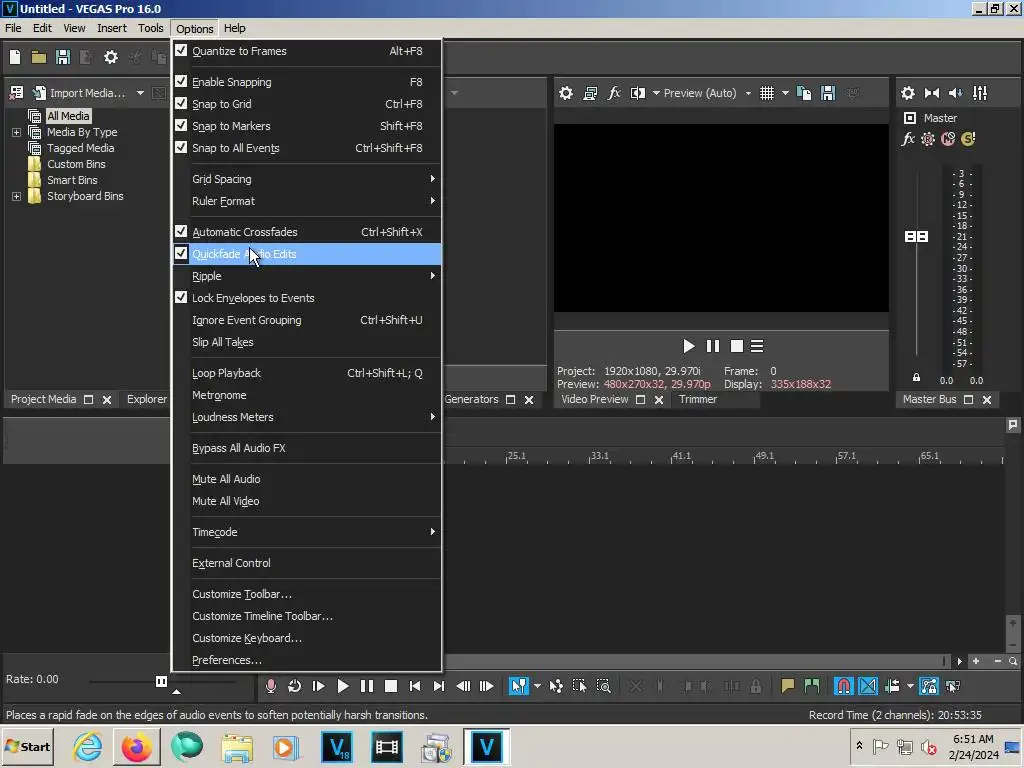Toggle Ignore Event Grouping option

[x=306, y=320]
